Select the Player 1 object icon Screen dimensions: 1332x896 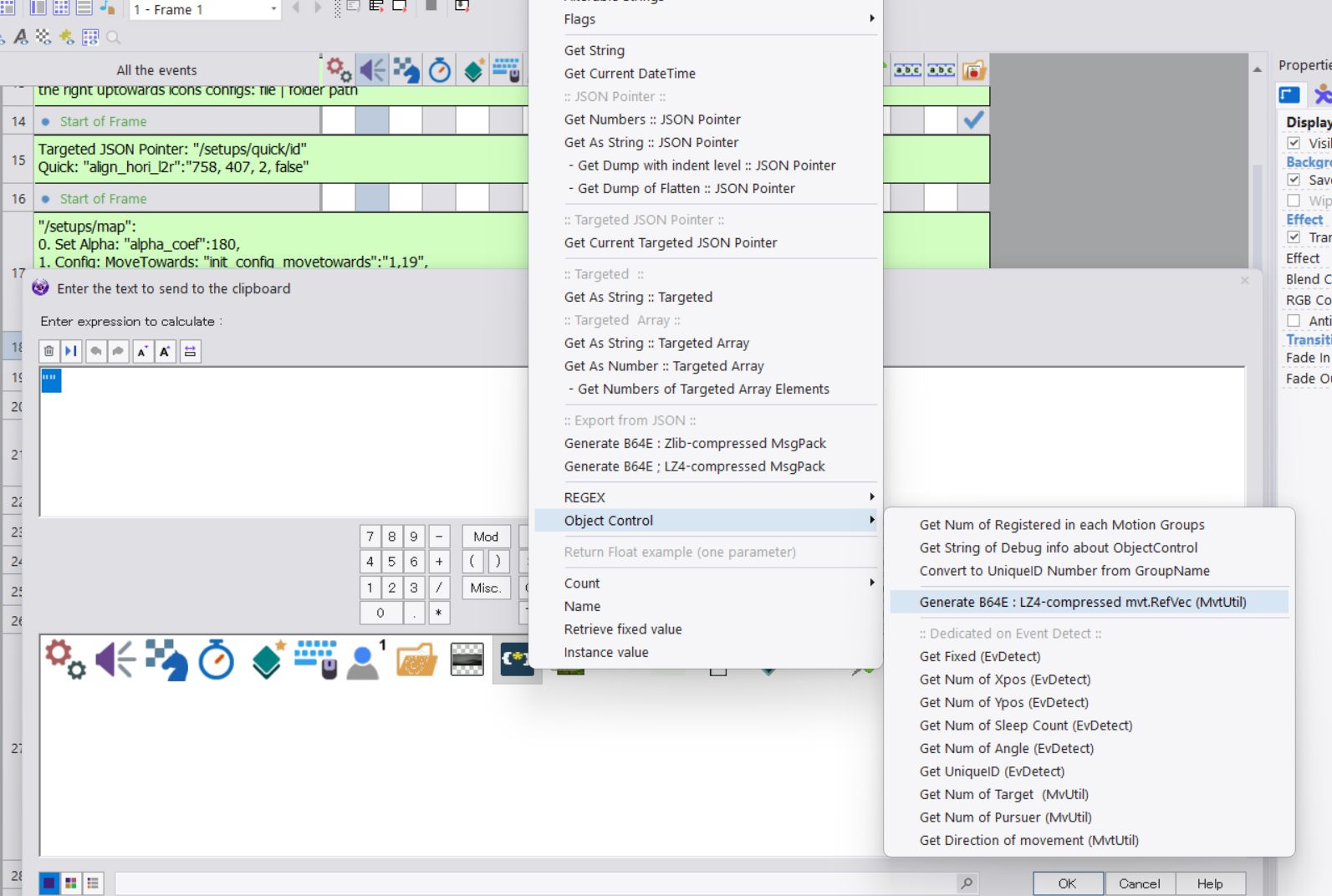click(x=365, y=660)
